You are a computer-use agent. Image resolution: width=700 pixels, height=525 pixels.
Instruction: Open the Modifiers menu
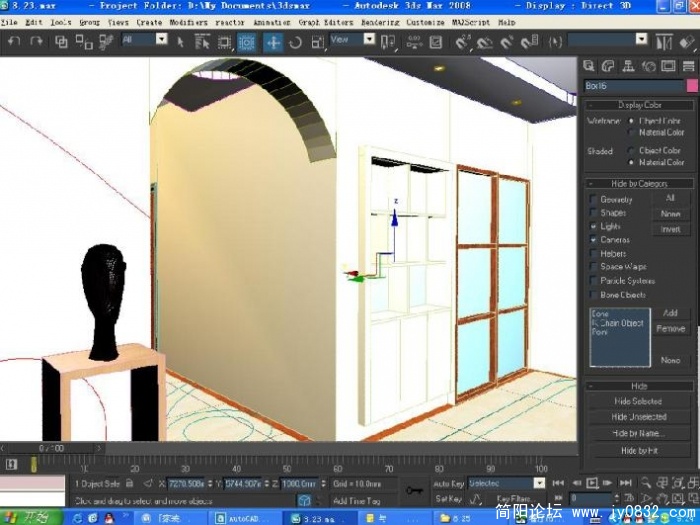click(188, 22)
